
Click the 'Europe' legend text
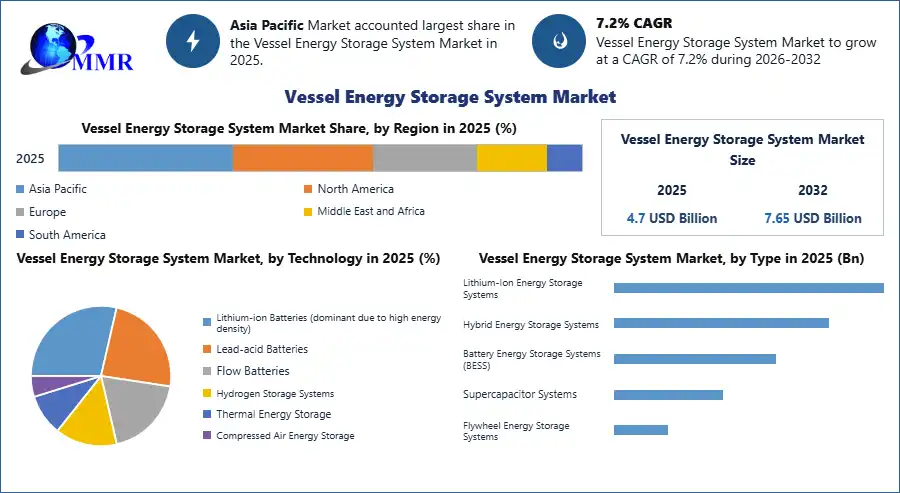48,212
